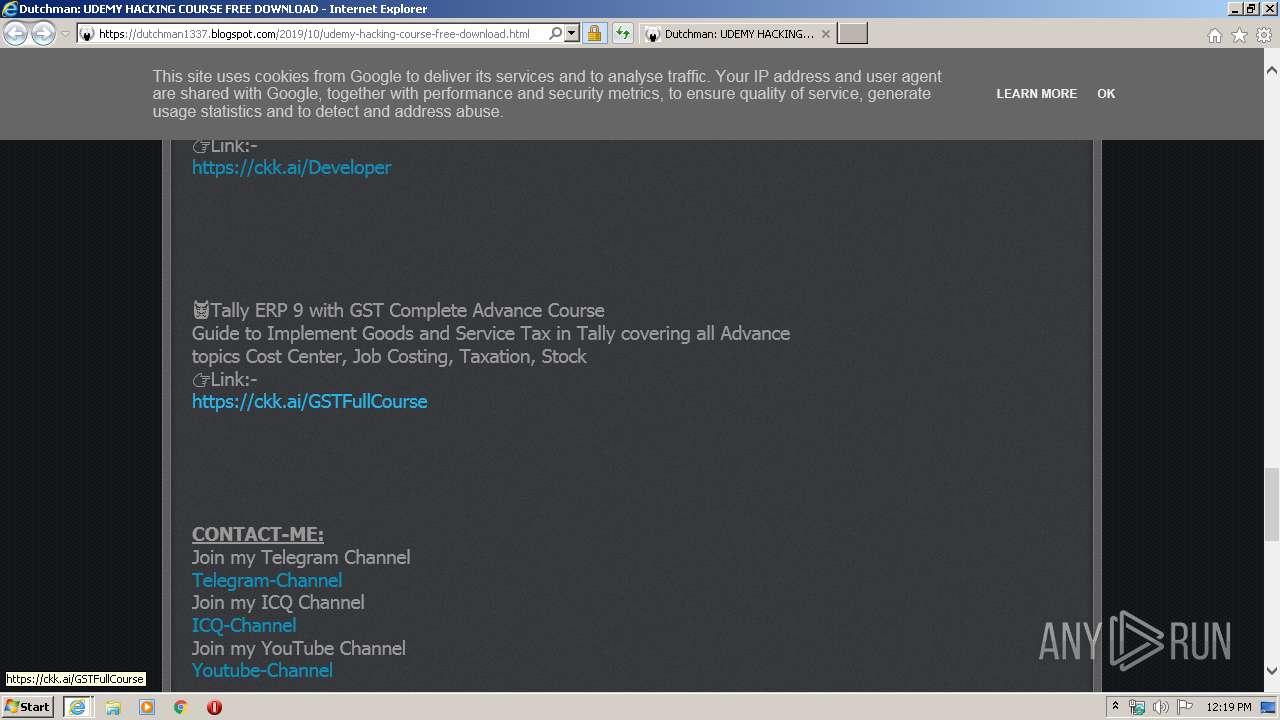Click the page favicon in address bar

[x=87, y=34]
